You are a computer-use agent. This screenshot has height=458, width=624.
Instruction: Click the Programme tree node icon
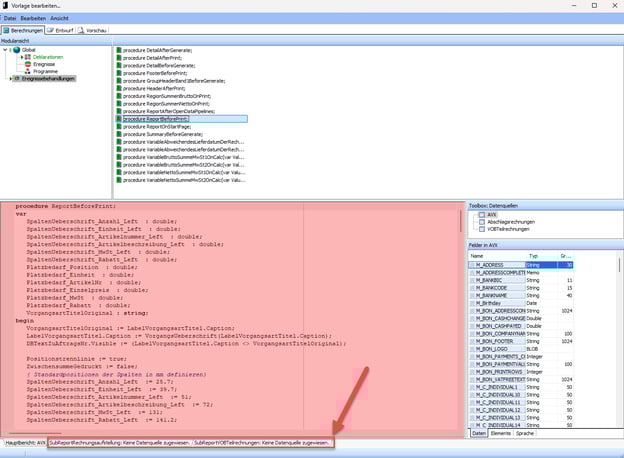(x=27, y=71)
